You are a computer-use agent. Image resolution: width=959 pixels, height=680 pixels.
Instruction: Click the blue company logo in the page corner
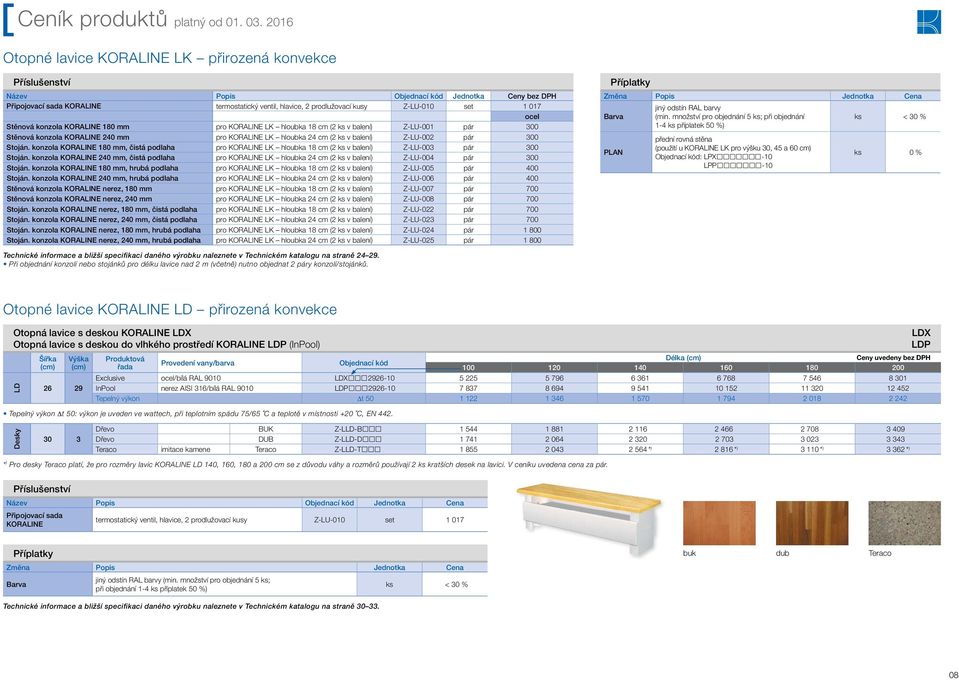point(928,22)
